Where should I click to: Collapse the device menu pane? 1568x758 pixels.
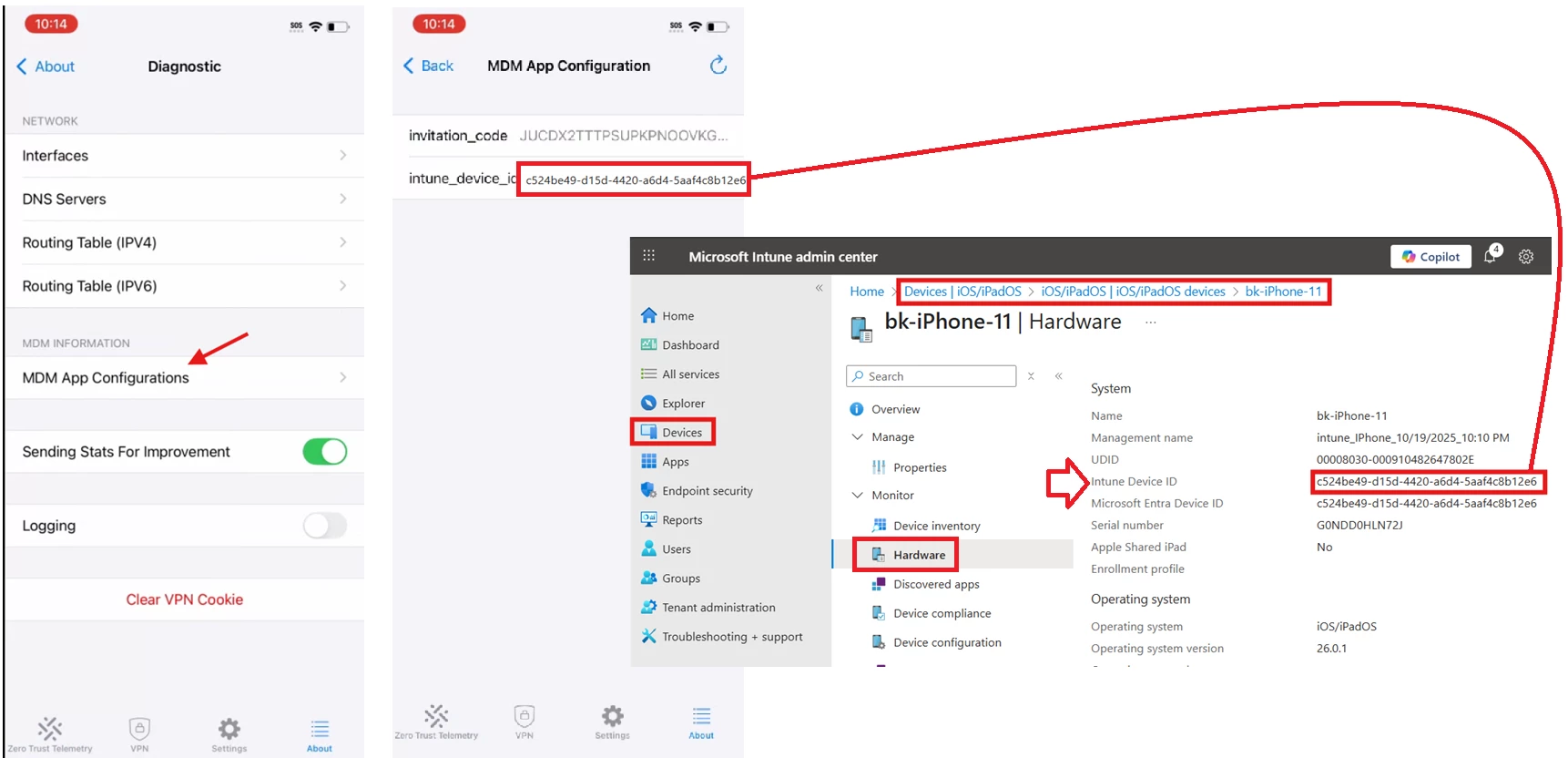pos(1058,376)
